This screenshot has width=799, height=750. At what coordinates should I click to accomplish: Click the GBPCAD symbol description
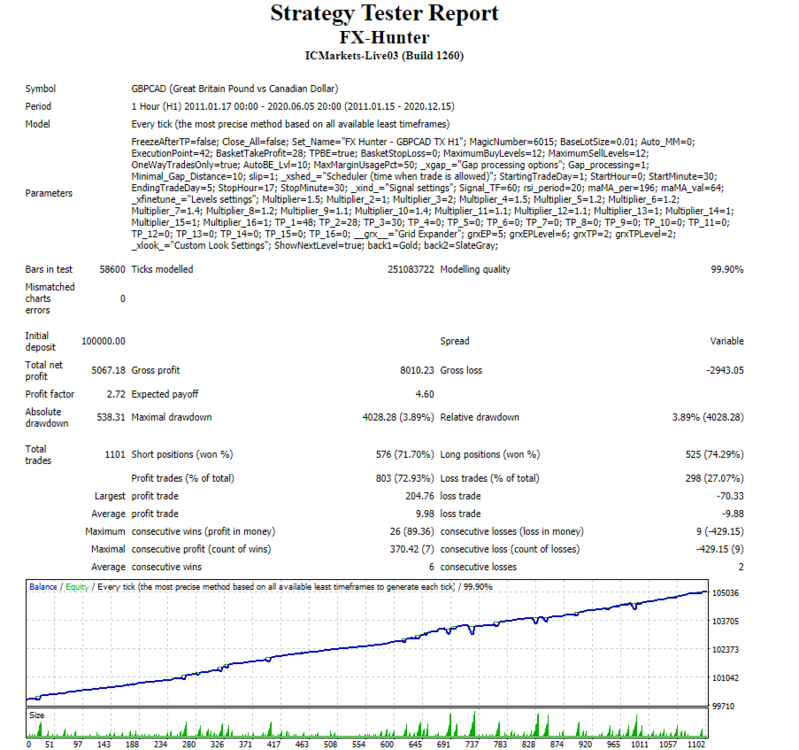tap(235, 89)
